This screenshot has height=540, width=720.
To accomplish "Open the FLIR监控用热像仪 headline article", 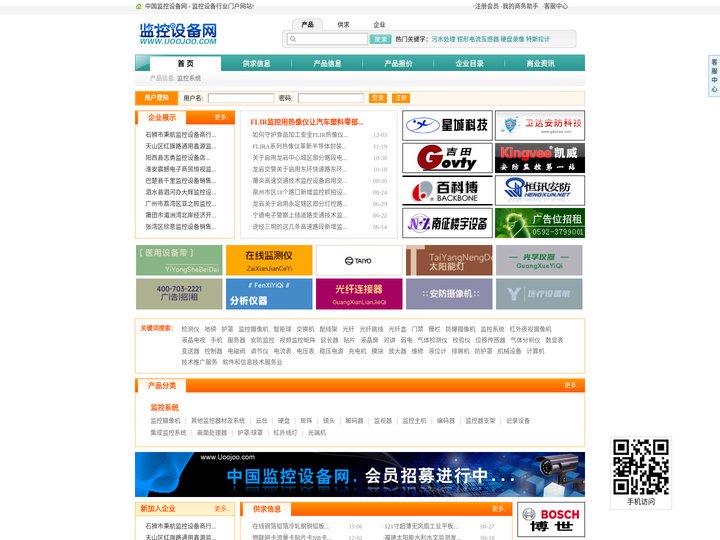I will click(x=307, y=122).
